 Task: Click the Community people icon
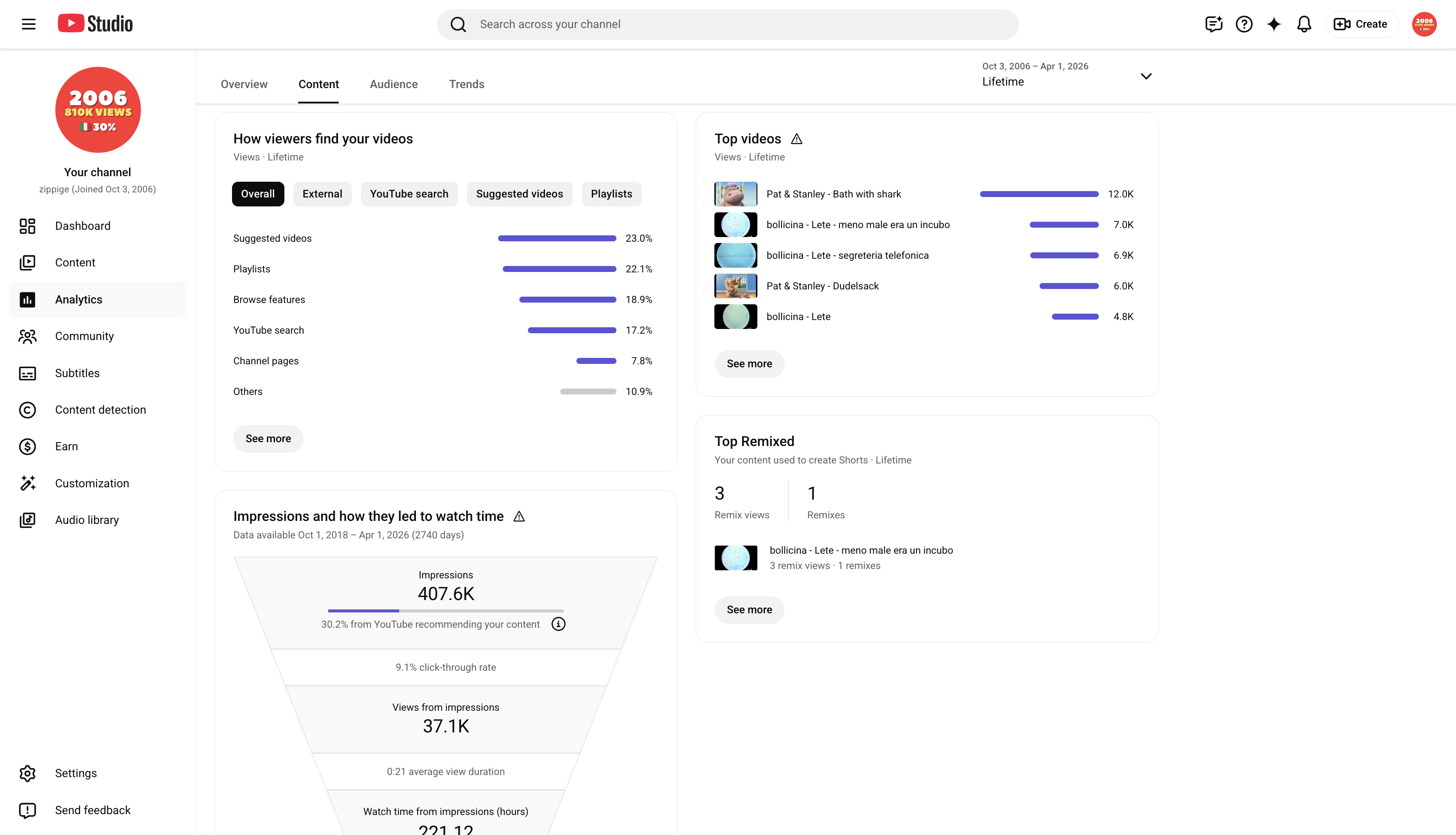tap(28, 336)
